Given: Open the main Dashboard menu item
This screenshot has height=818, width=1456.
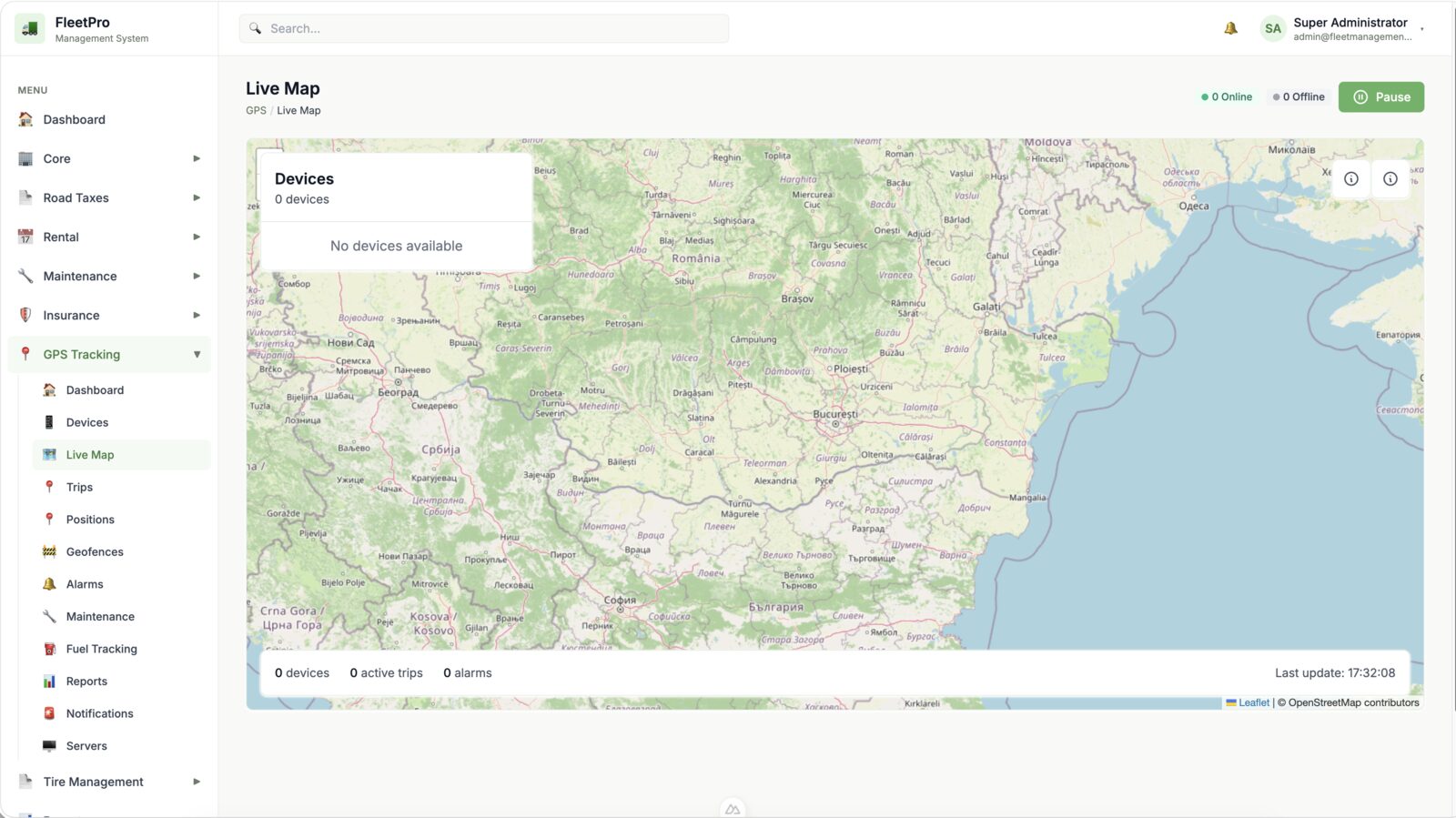Looking at the screenshot, I should point(109,119).
